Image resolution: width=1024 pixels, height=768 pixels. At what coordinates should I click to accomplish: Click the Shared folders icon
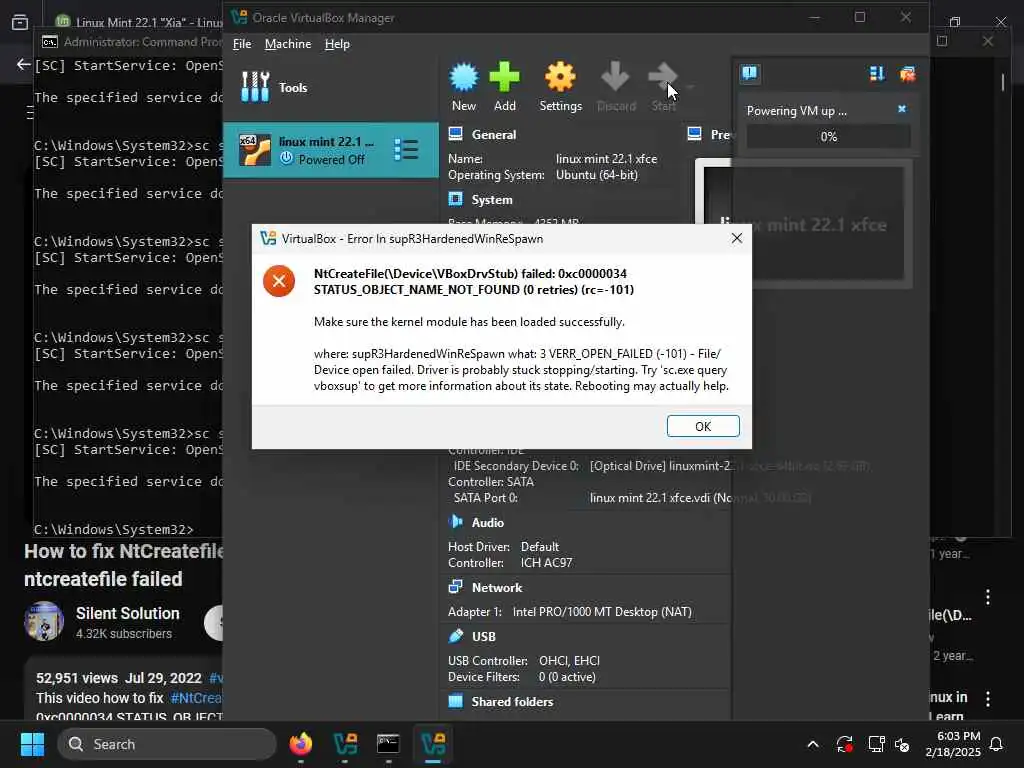tap(456, 701)
